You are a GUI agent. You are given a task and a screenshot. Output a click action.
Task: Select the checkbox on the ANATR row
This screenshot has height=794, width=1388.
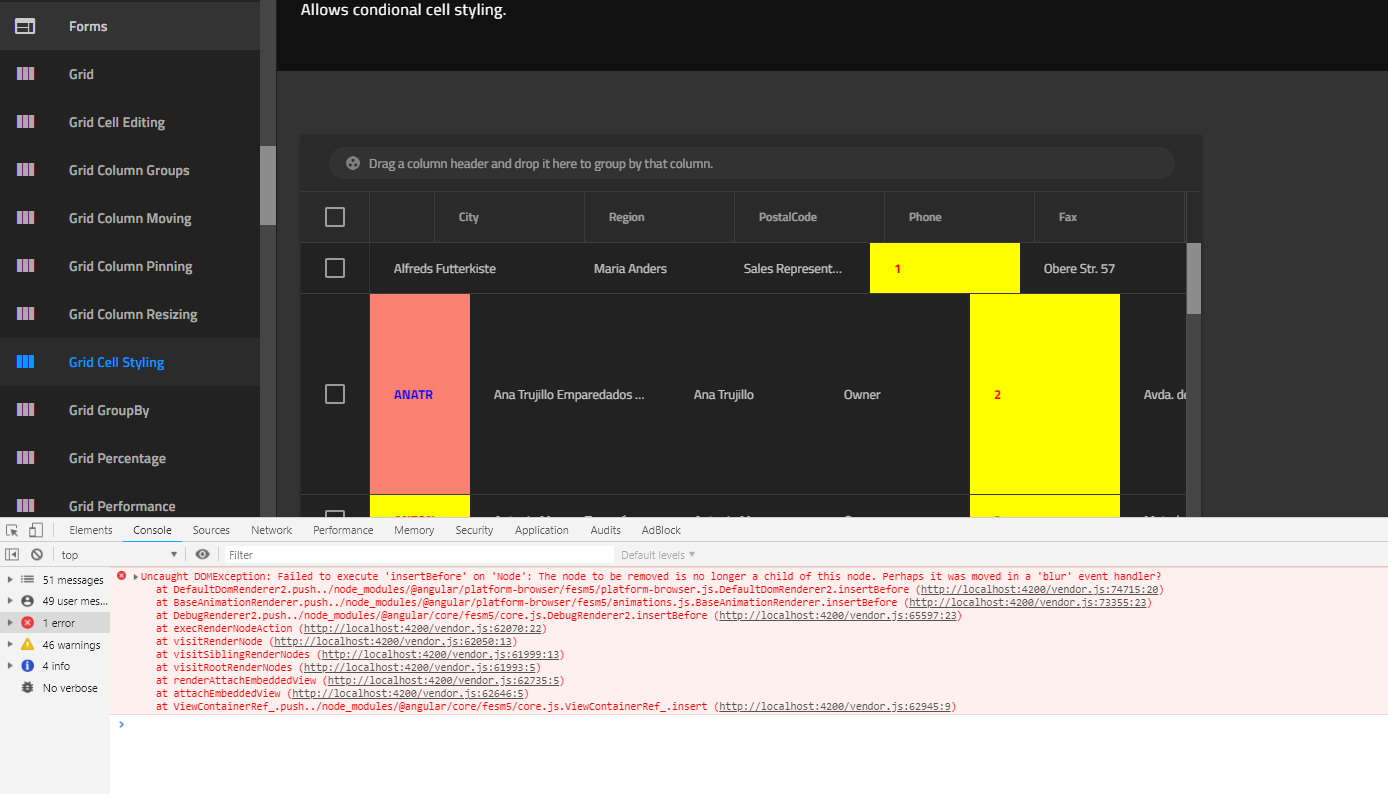(334, 393)
